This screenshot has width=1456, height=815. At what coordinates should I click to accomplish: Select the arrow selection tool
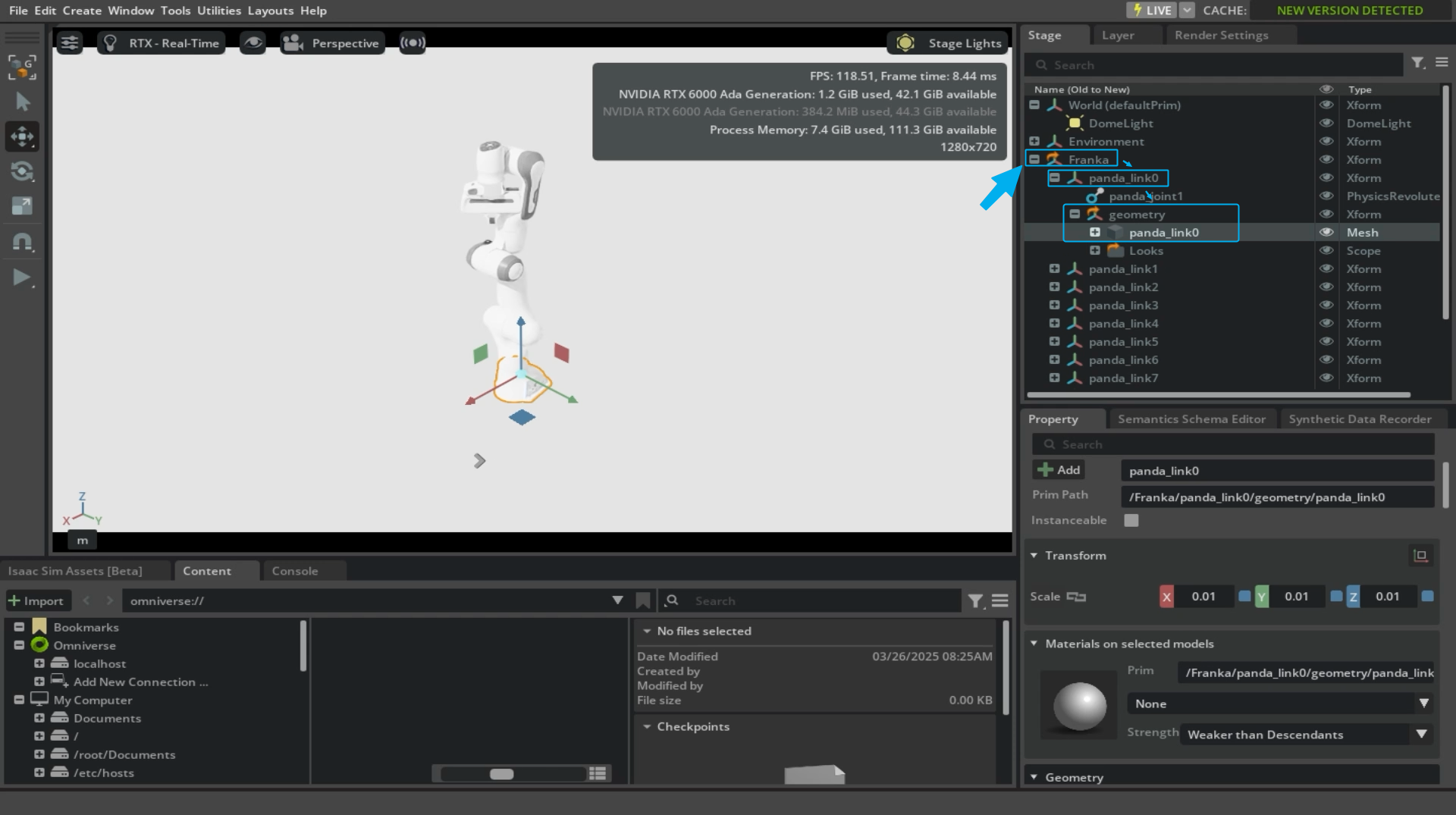click(x=22, y=102)
